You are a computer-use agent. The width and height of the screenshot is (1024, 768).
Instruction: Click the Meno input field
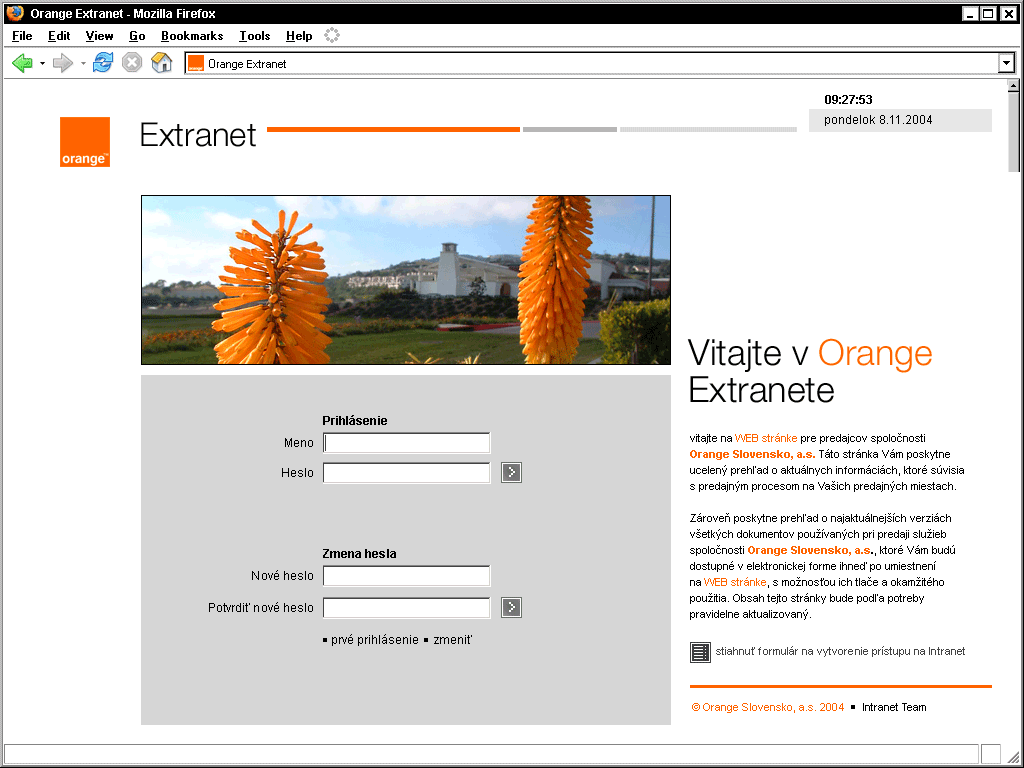tap(406, 443)
